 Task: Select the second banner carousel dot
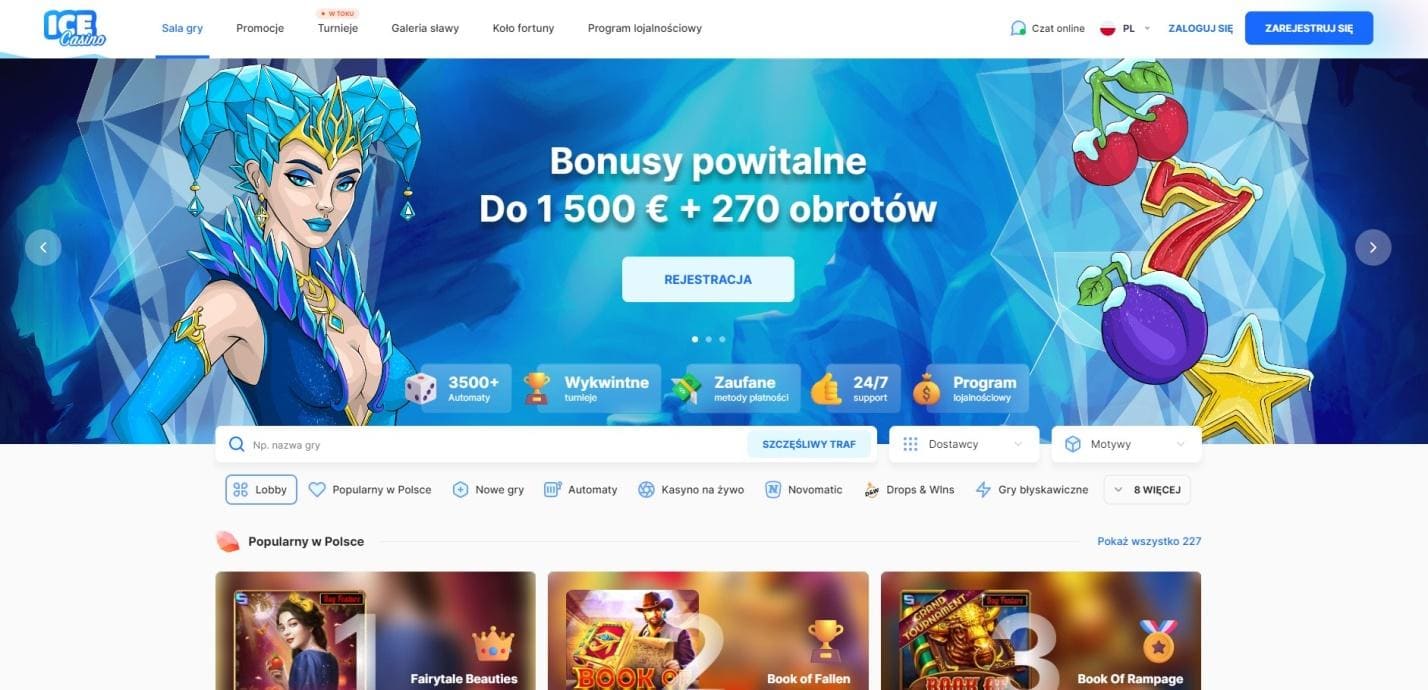[708, 339]
